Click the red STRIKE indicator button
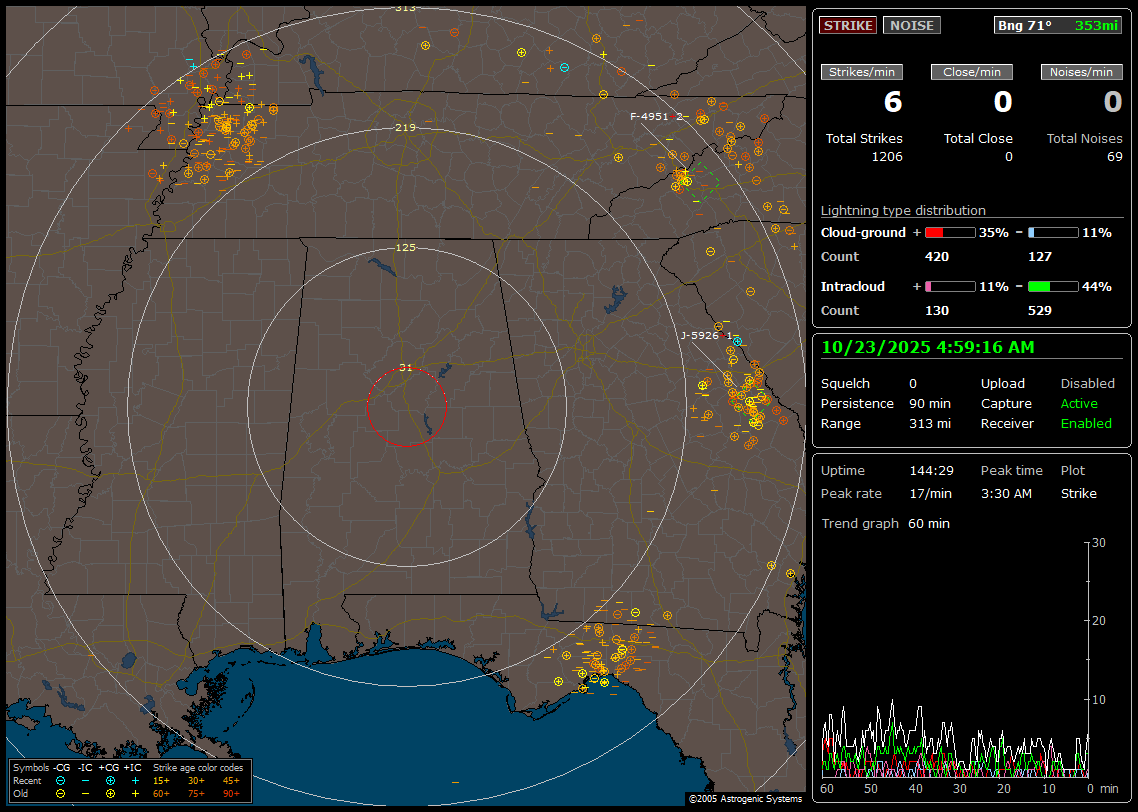 [x=848, y=25]
